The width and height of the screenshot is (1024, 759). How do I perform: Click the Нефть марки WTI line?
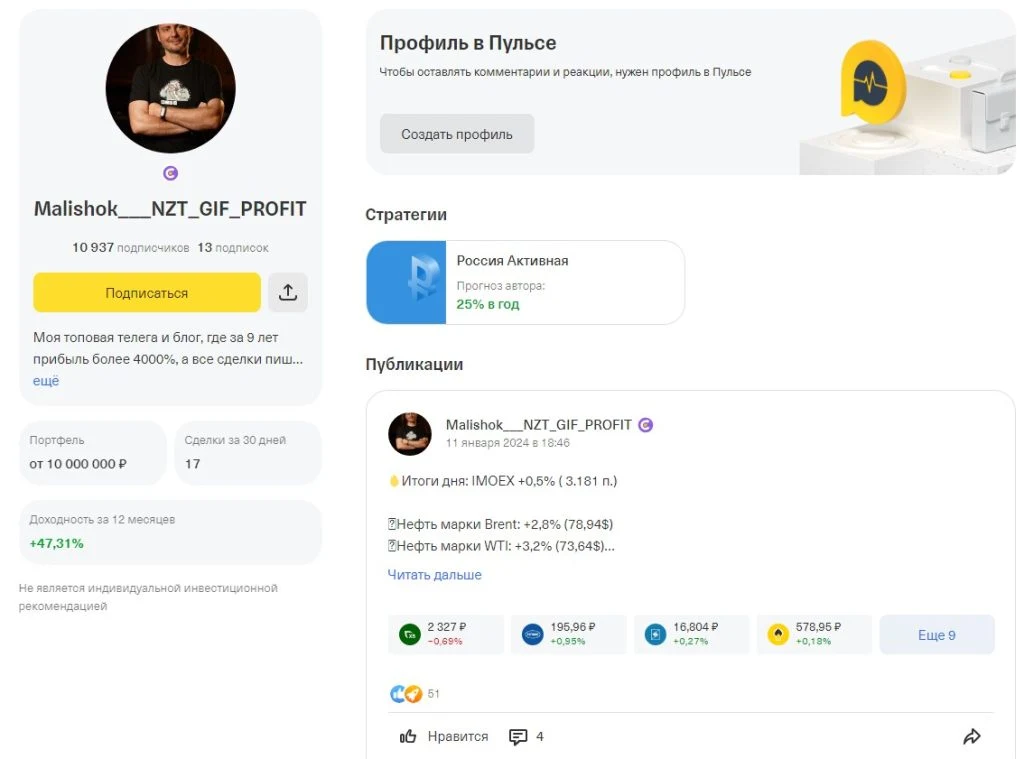pos(501,546)
